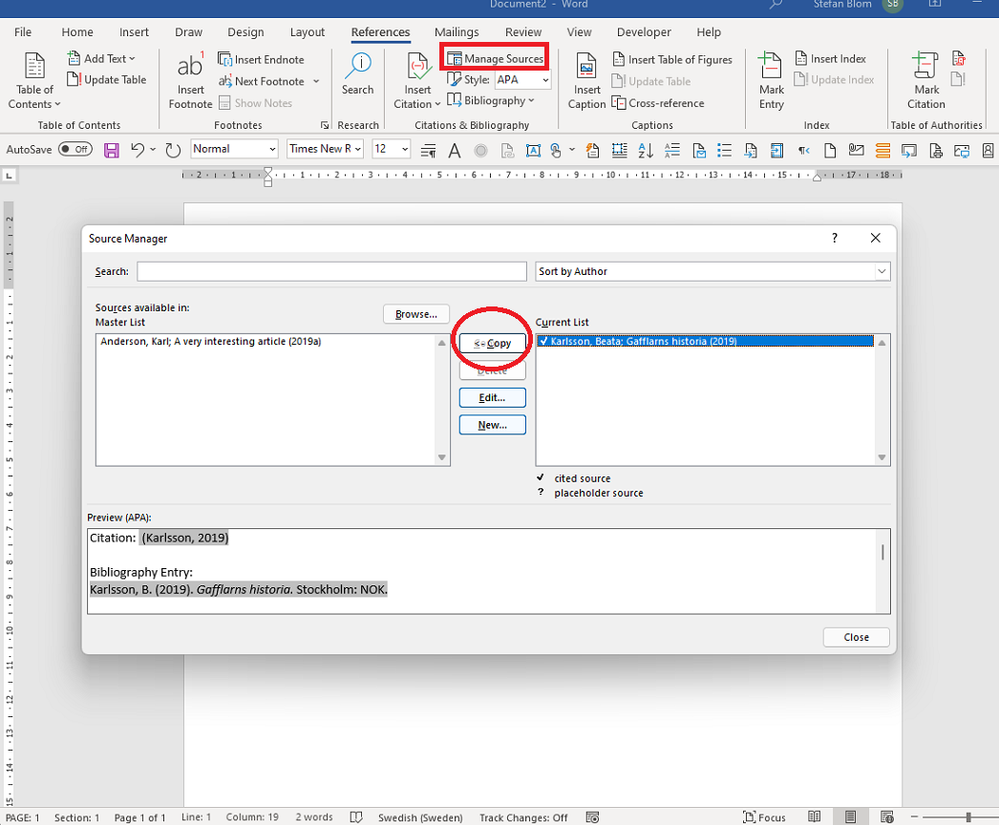
Task: Switch to Web Layout view
Action: click(x=887, y=817)
